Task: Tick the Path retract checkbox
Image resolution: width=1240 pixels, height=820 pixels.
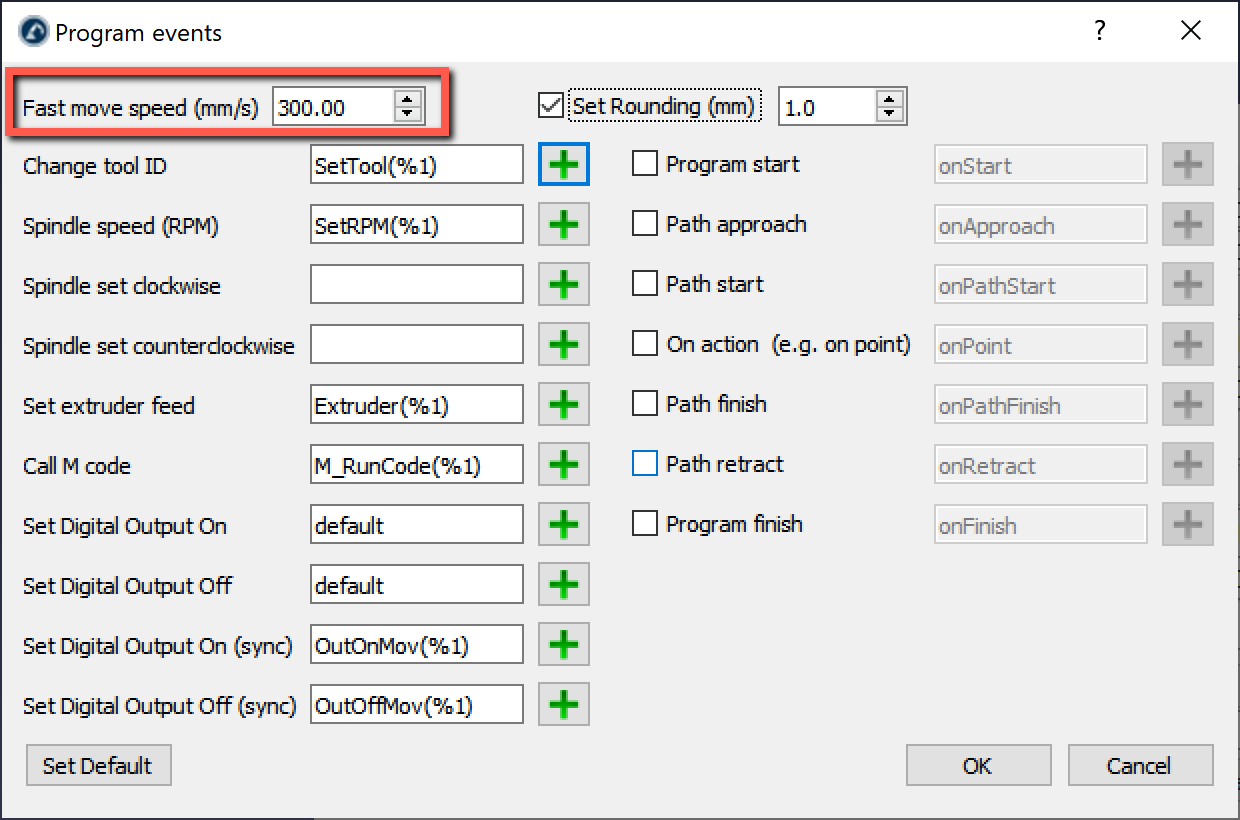Action: (x=645, y=464)
